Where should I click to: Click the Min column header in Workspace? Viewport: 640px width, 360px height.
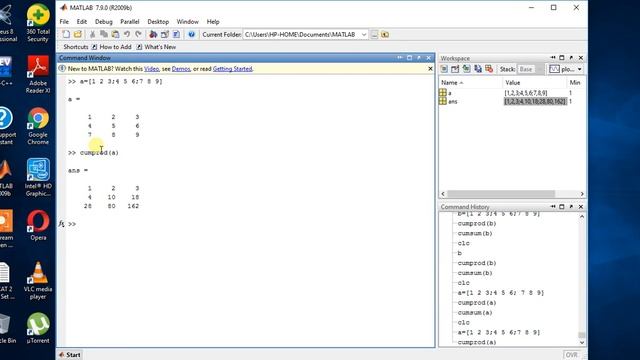click(575, 82)
